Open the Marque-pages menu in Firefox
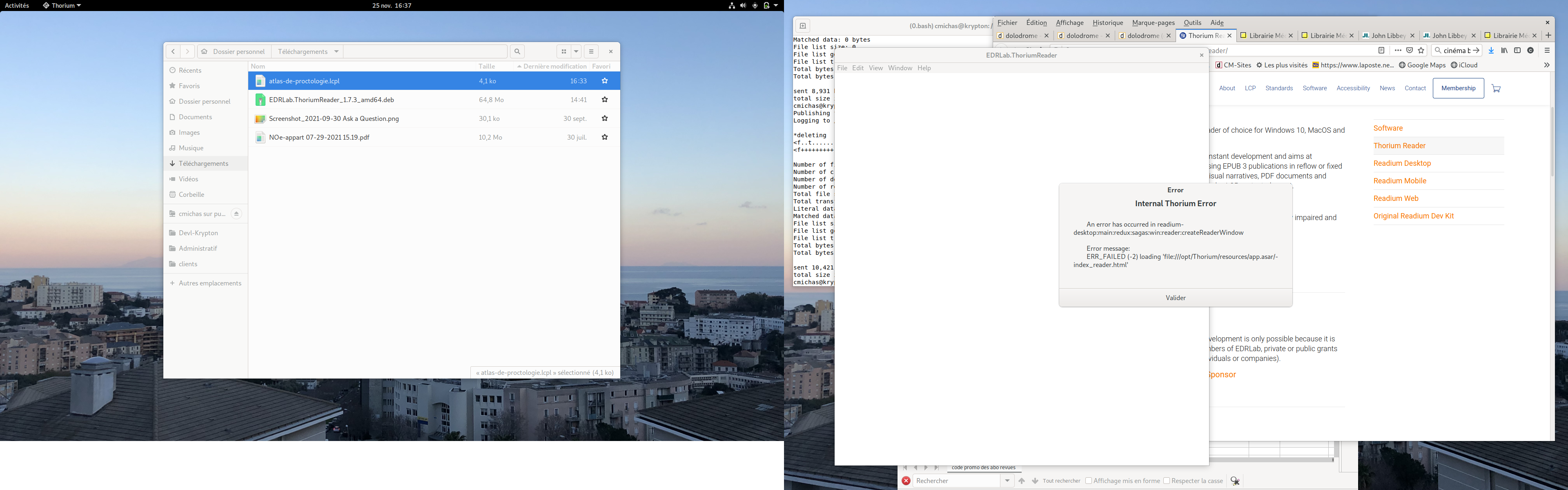The image size is (1568, 490). point(1153,22)
